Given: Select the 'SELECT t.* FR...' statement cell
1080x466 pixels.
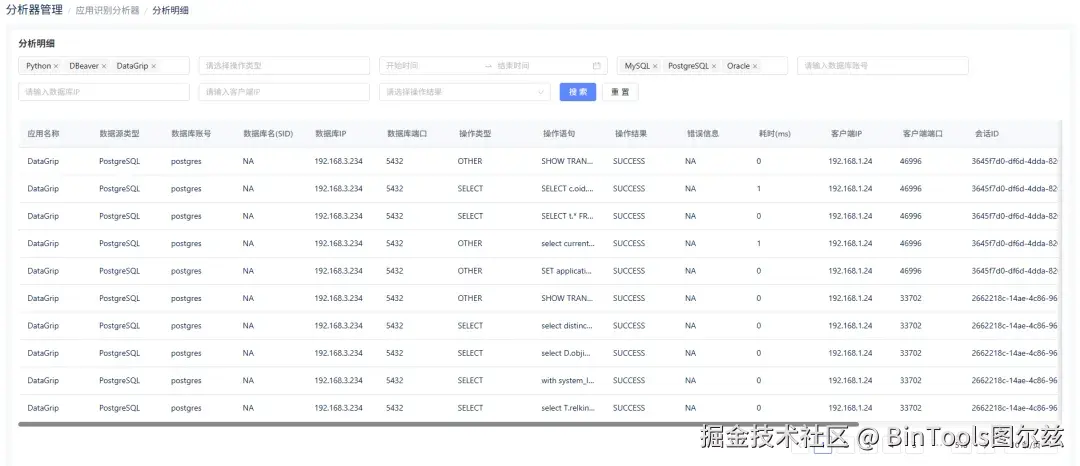Looking at the screenshot, I should pyautogui.click(x=568, y=216).
